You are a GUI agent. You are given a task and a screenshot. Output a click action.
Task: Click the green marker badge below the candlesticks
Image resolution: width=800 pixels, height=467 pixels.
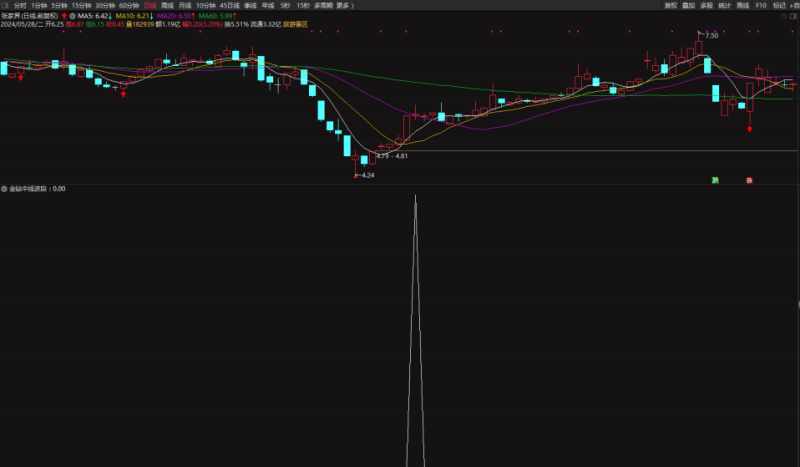715,180
